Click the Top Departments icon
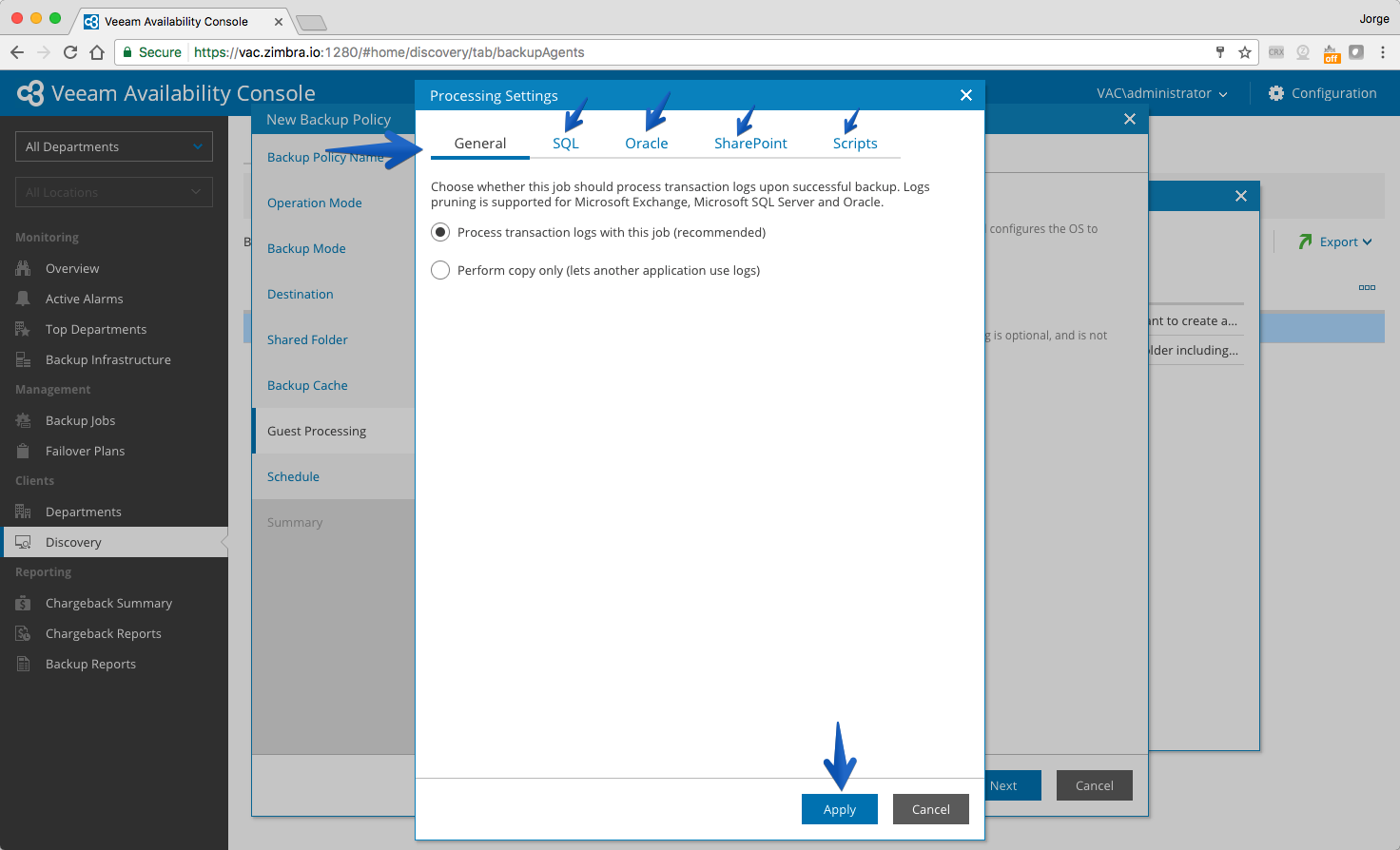Image resolution: width=1400 pixels, height=850 pixels. pyautogui.click(x=23, y=329)
